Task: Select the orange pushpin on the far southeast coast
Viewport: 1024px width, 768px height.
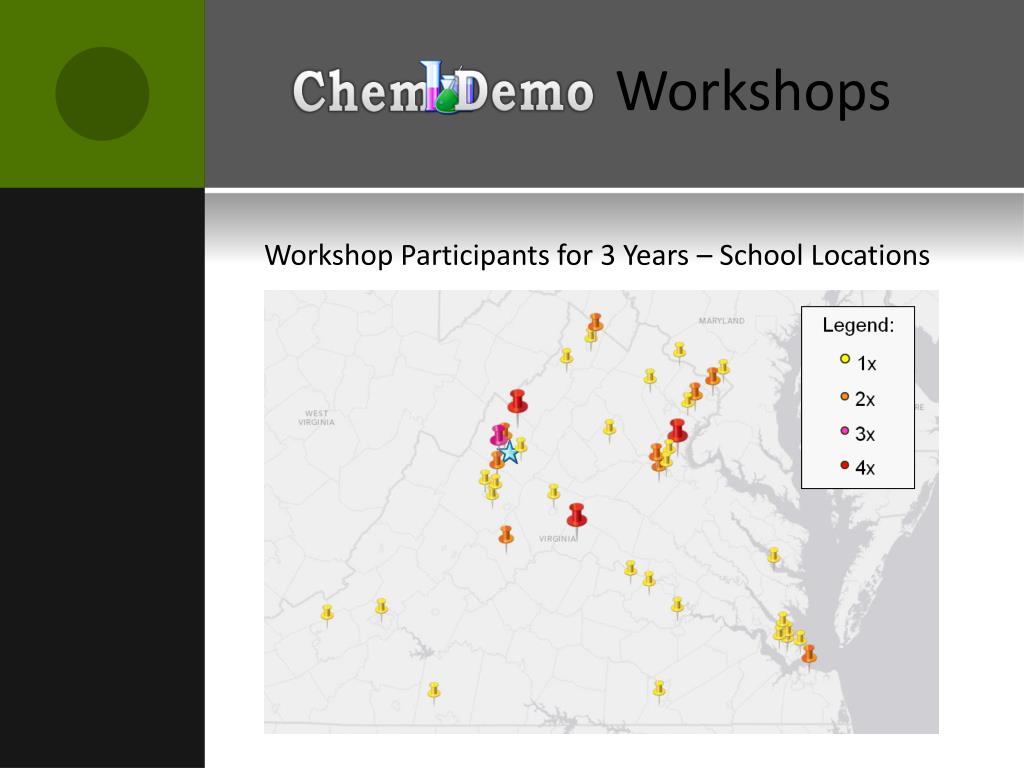Action: click(808, 656)
